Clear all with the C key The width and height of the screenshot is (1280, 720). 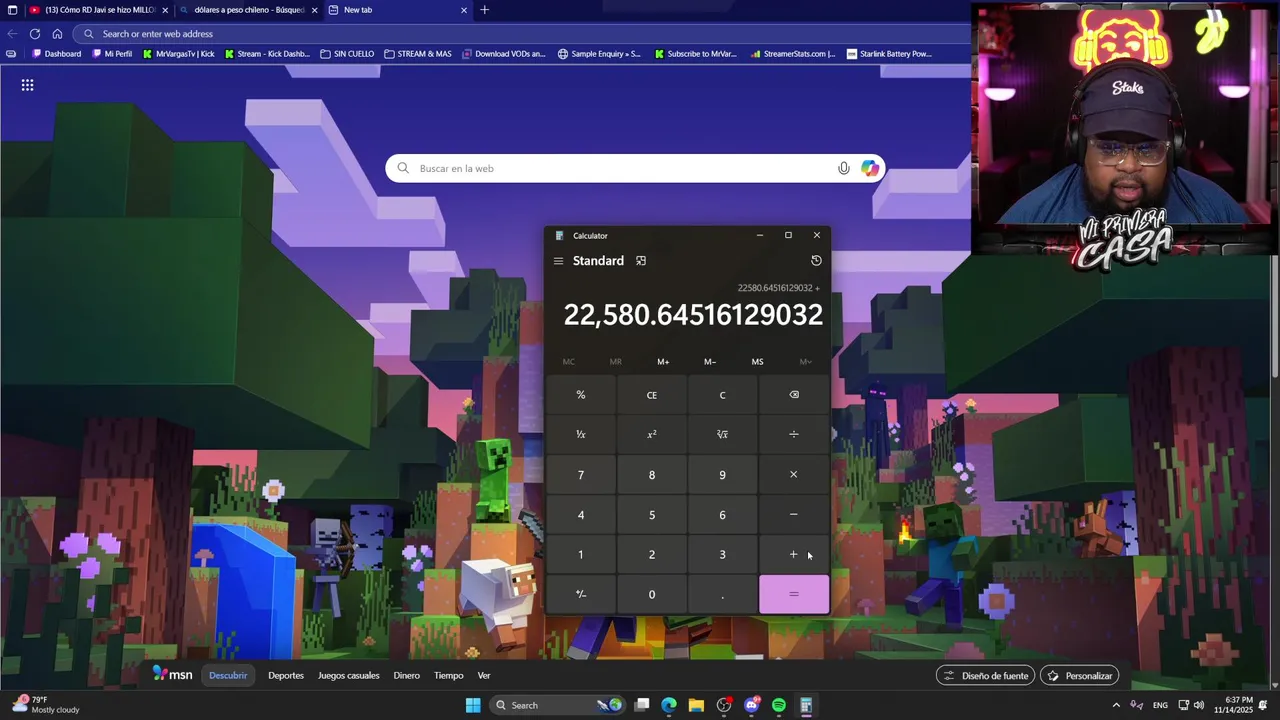pyautogui.click(x=723, y=395)
